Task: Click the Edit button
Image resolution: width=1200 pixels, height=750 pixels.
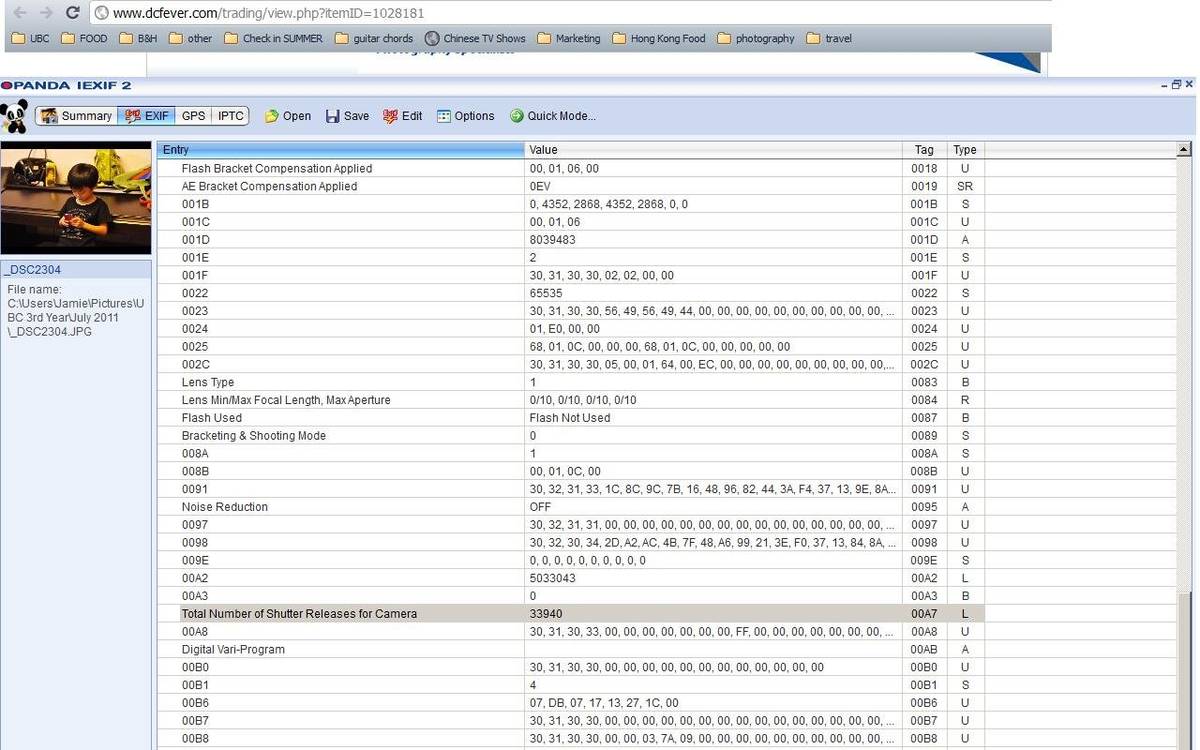Action: tap(402, 116)
